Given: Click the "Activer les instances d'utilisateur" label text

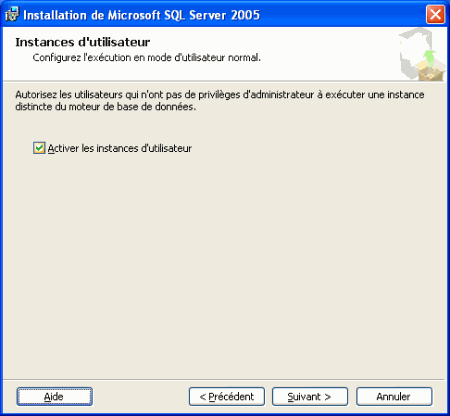Looking at the screenshot, I should tap(120, 148).
